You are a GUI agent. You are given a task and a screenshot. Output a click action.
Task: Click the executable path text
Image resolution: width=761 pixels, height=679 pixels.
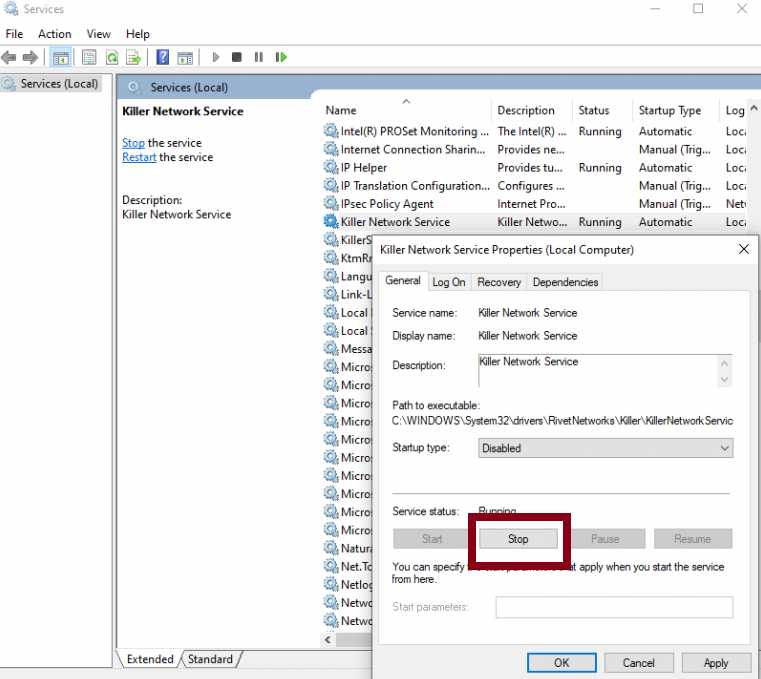coord(562,421)
